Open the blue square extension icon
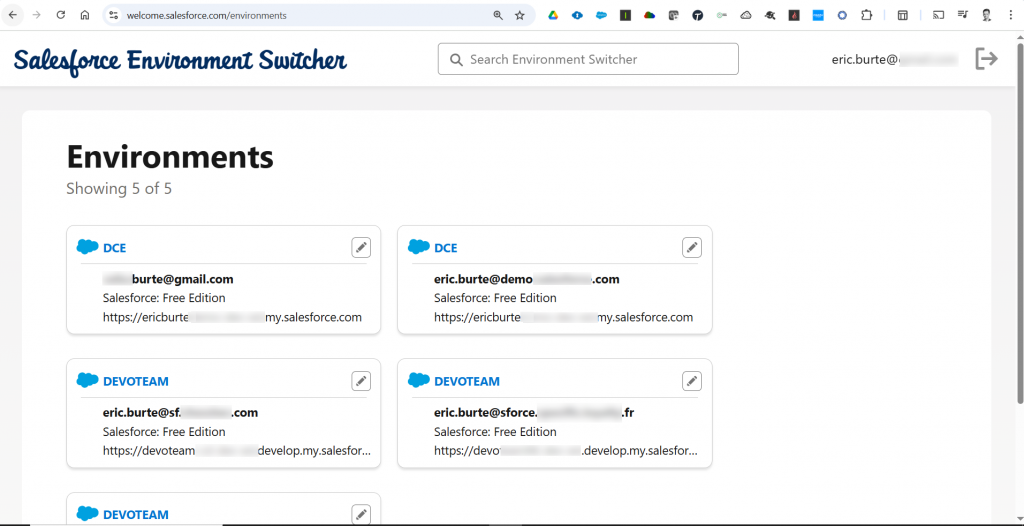The height and width of the screenshot is (526, 1024). (x=818, y=15)
